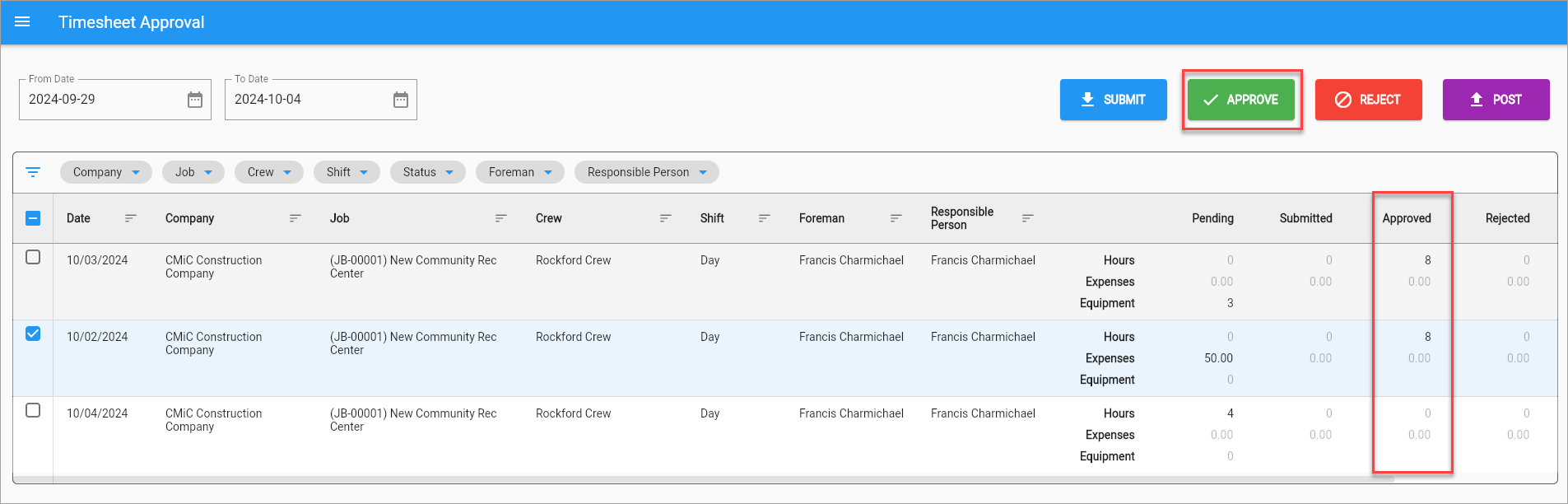Click the green Approve button
1568x504 pixels.
tap(1240, 100)
